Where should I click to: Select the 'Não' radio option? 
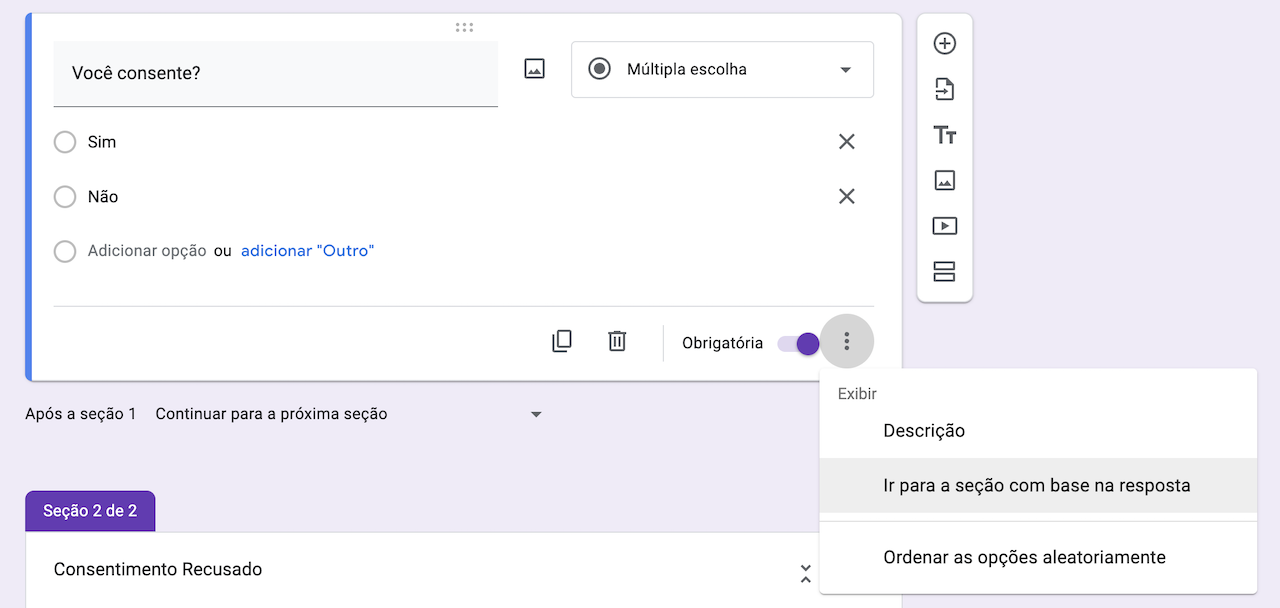pos(65,197)
